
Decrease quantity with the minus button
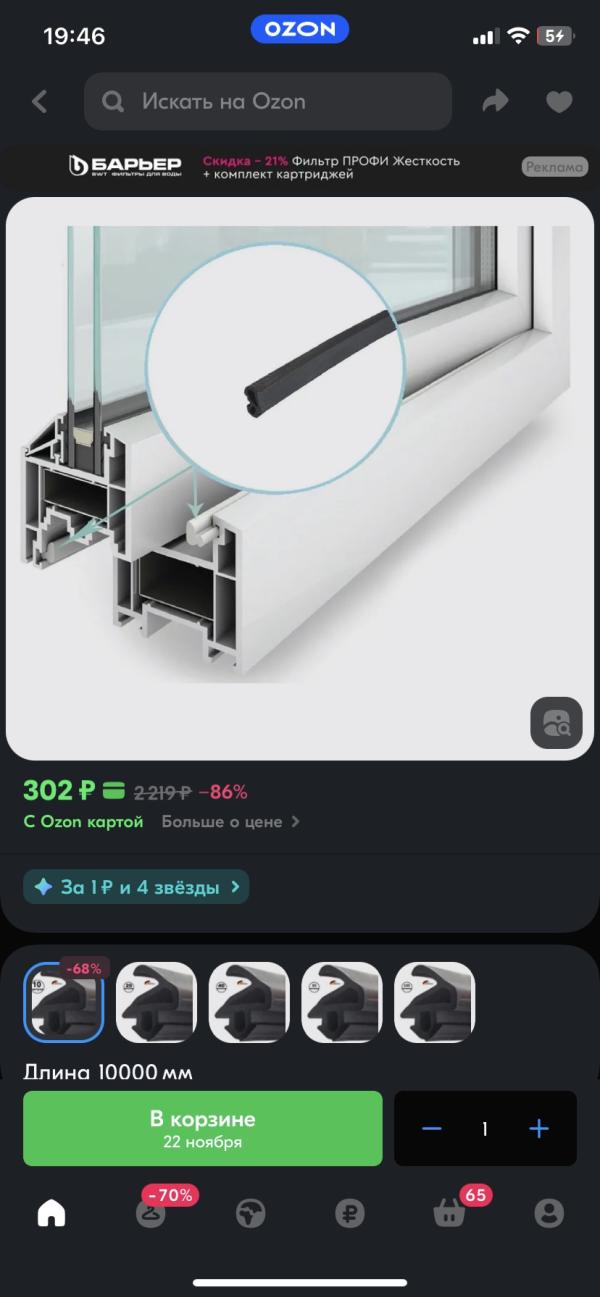coord(432,1129)
